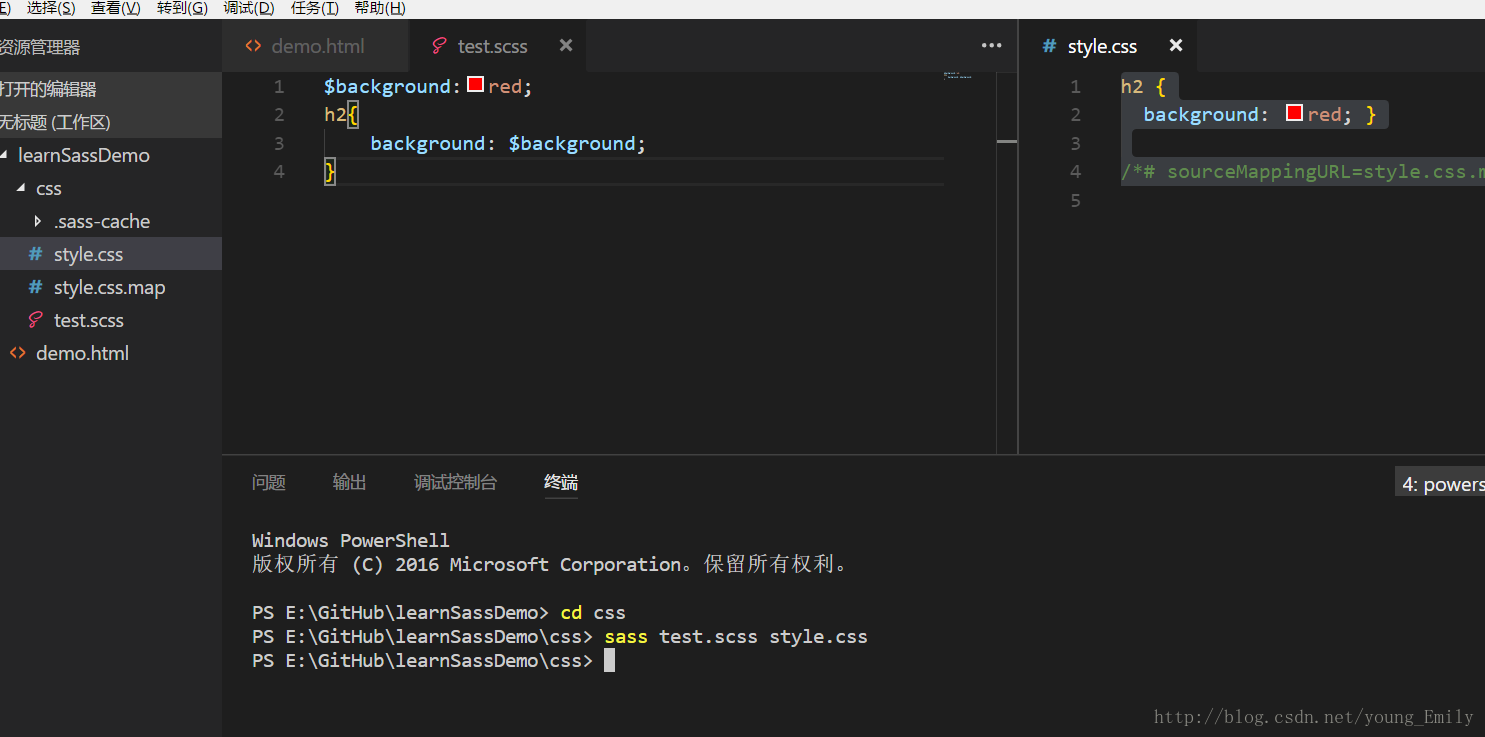The height and width of the screenshot is (737, 1485).
Task: Click the 资源管理器 panel title
Action: click(40, 47)
